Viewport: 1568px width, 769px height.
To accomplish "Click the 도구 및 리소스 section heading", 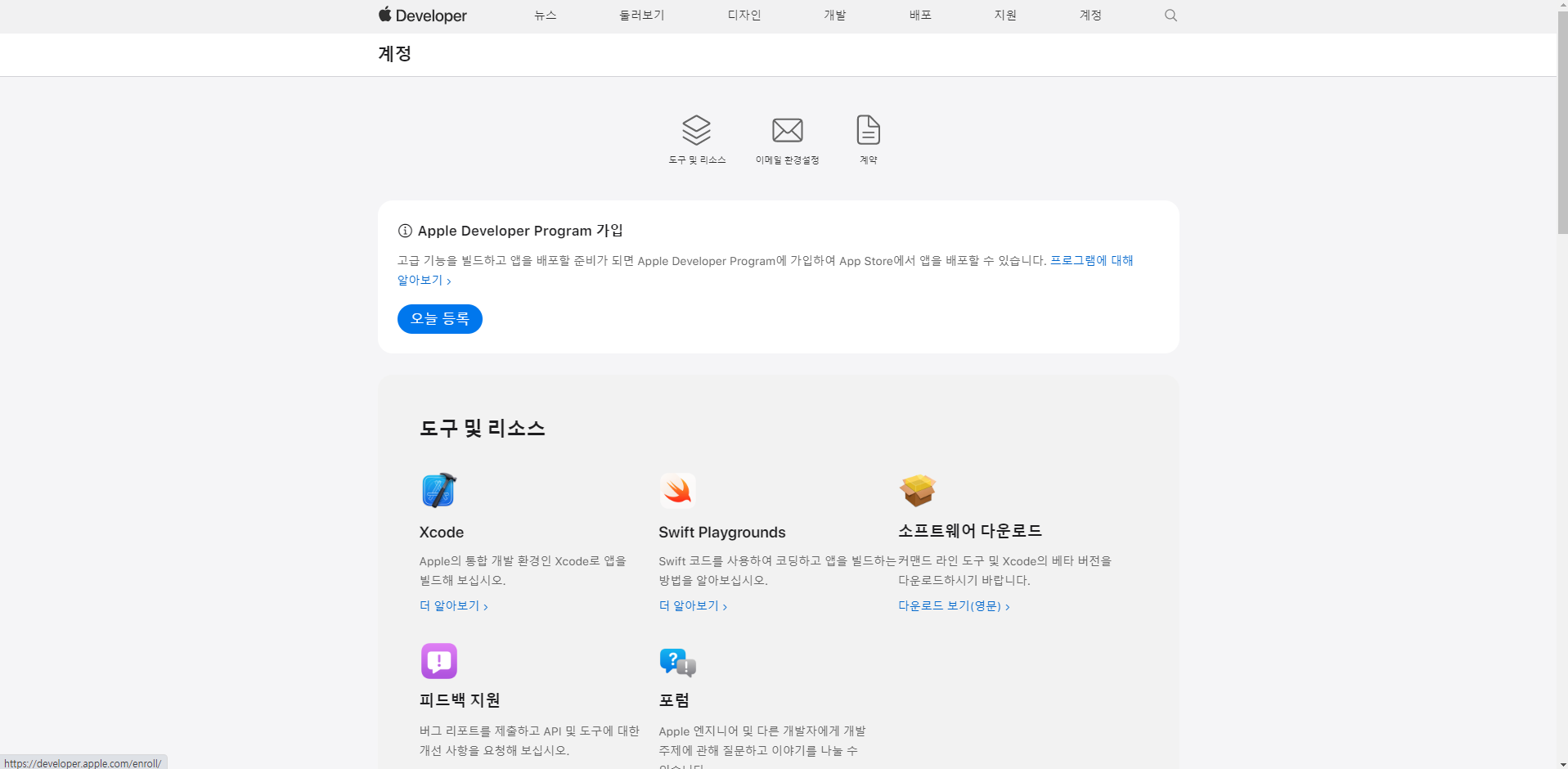I will pyautogui.click(x=483, y=429).
